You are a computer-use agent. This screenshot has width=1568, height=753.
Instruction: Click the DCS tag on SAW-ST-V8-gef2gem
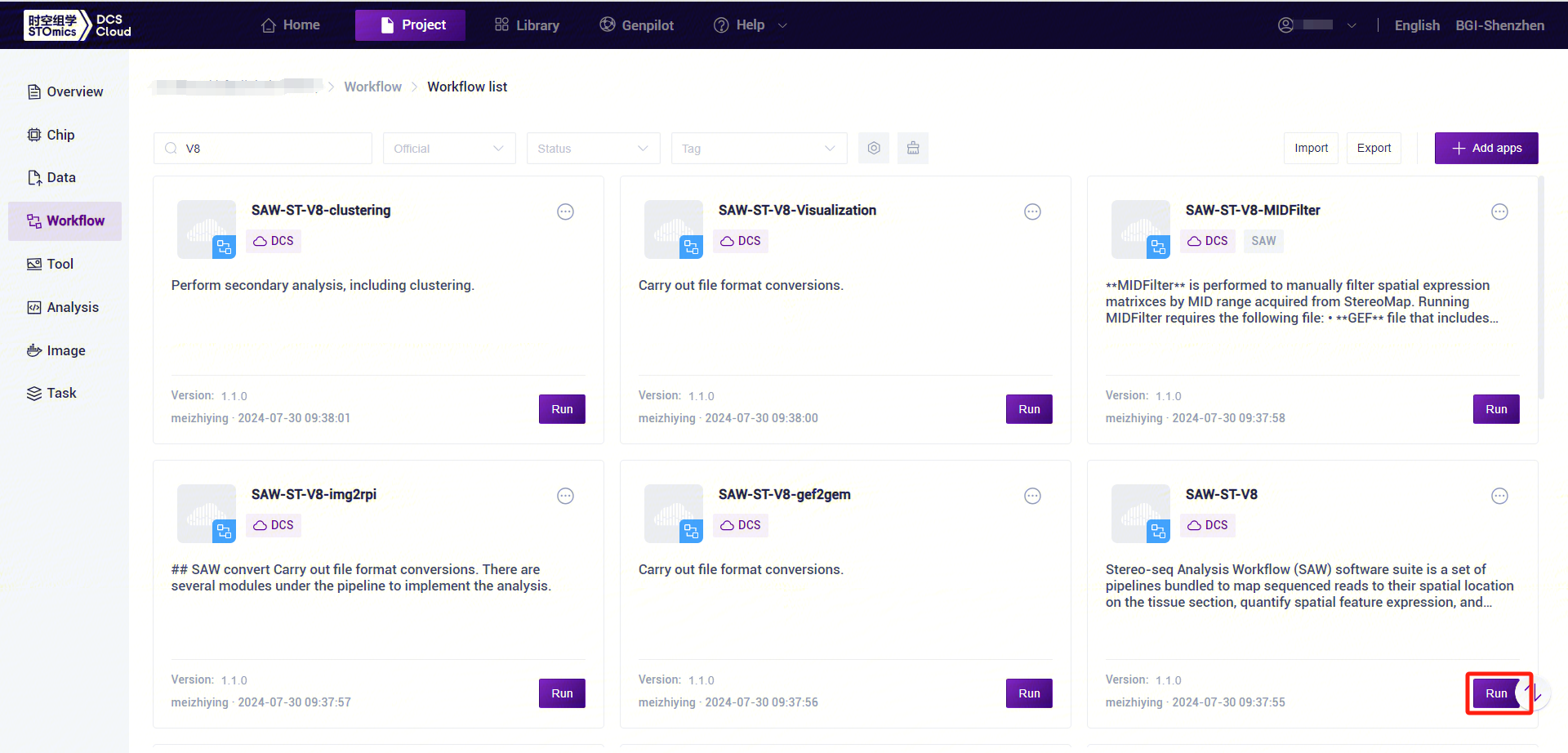[741, 525]
